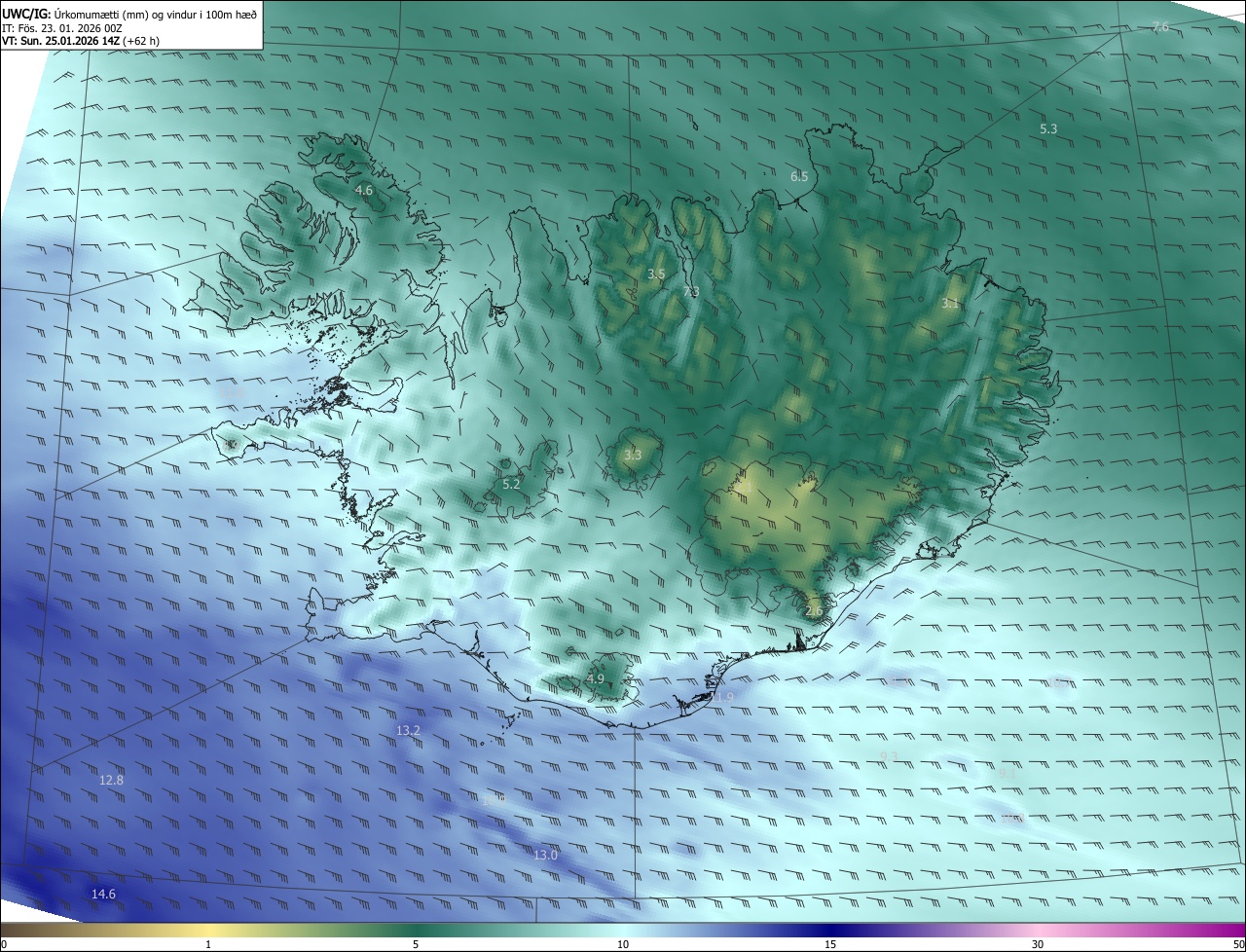
Task: Click the 14.6 value label on the map
Action: [104, 894]
